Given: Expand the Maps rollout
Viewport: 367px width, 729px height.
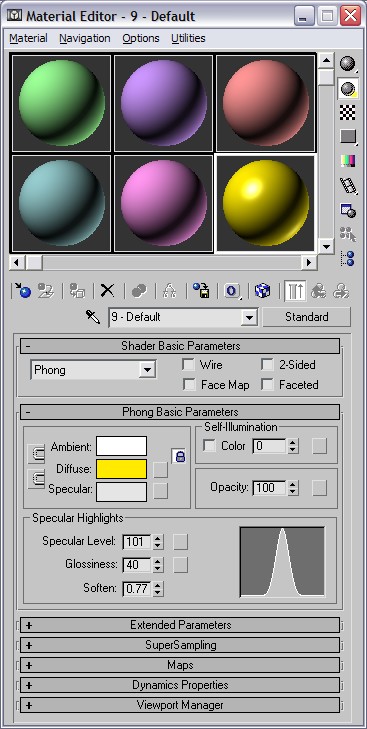Looking at the screenshot, I should pyautogui.click(x=180, y=665).
